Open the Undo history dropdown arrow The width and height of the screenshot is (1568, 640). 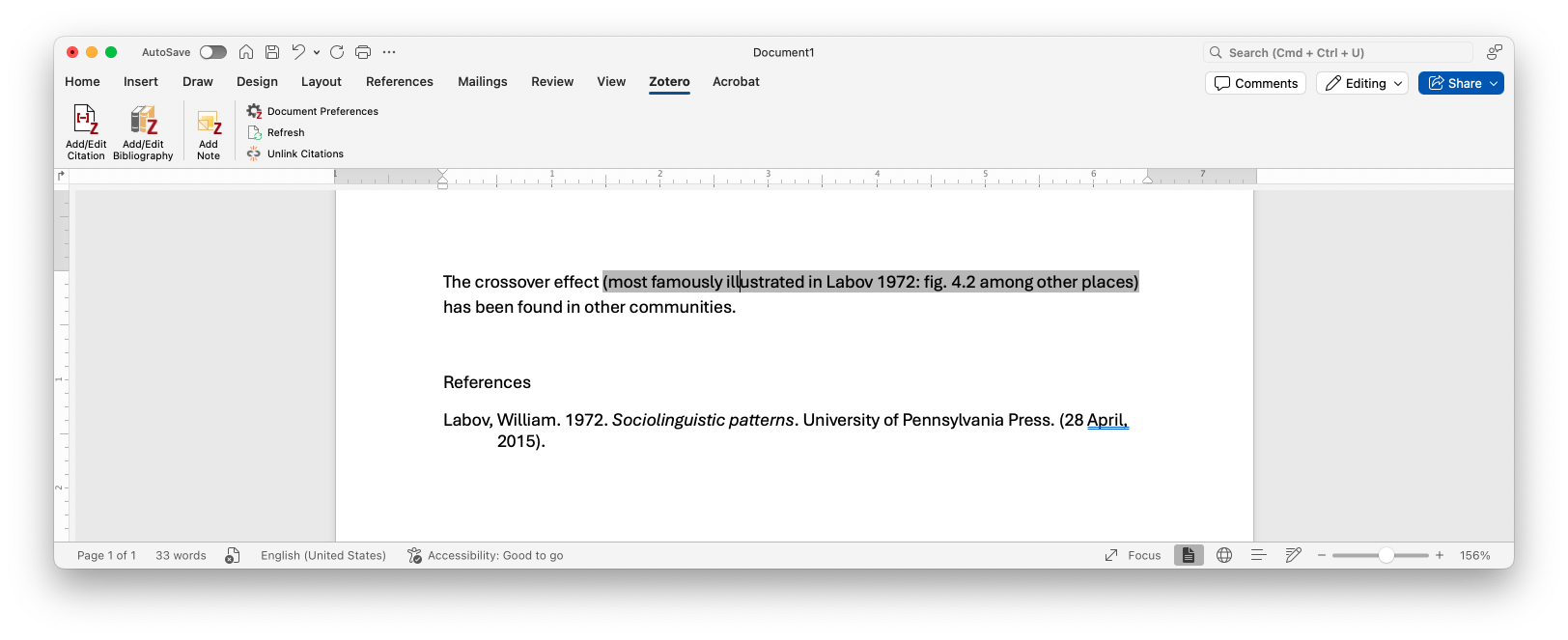click(x=317, y=52)
